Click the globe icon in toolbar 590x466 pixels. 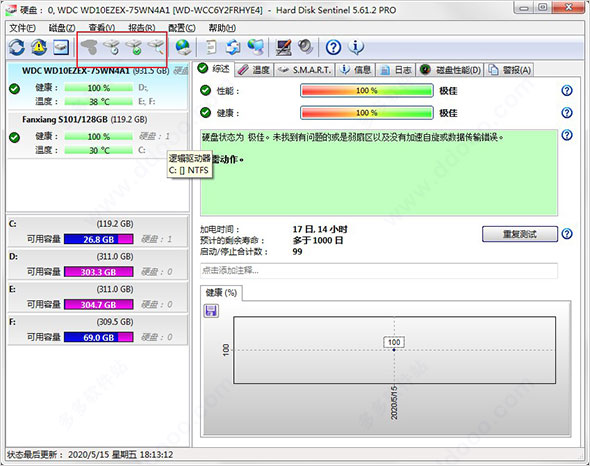pyautogui.click(x=184, y=47)
